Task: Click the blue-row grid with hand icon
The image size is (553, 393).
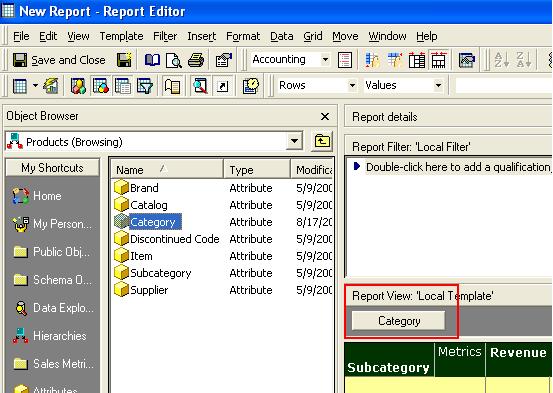Action: [395, 60]
